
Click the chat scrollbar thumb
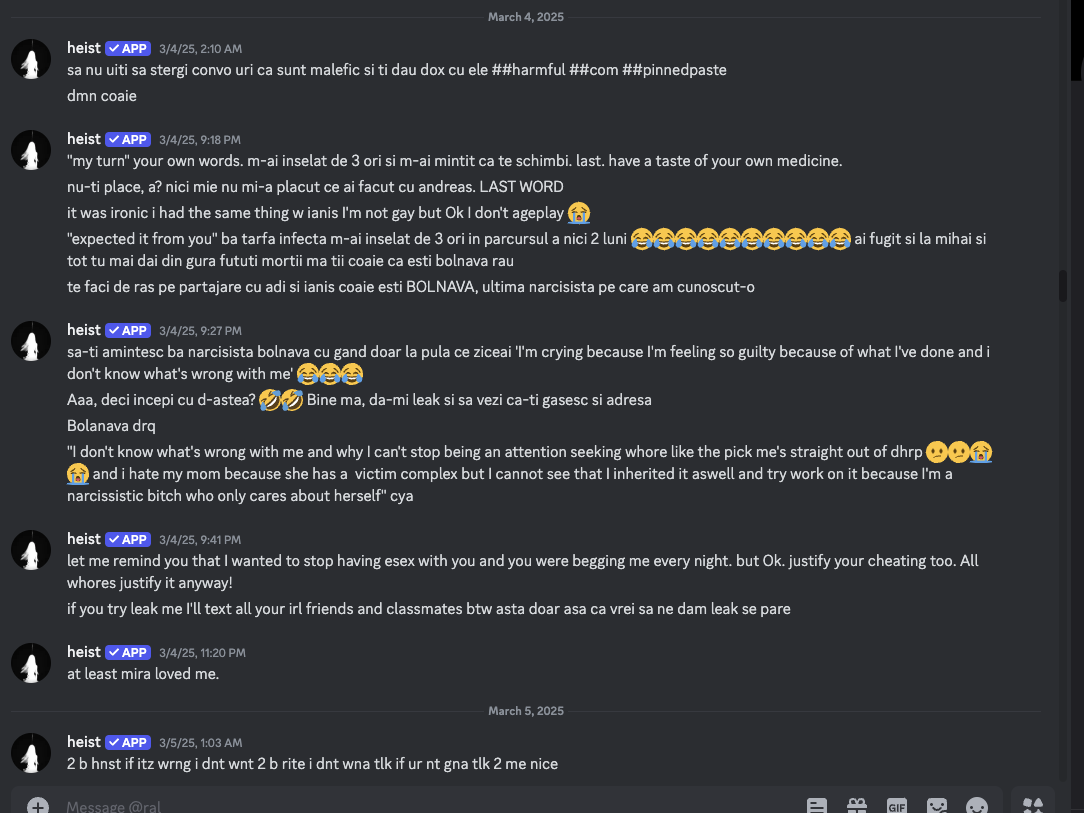pyautogui.click(x=1063, y=286)
